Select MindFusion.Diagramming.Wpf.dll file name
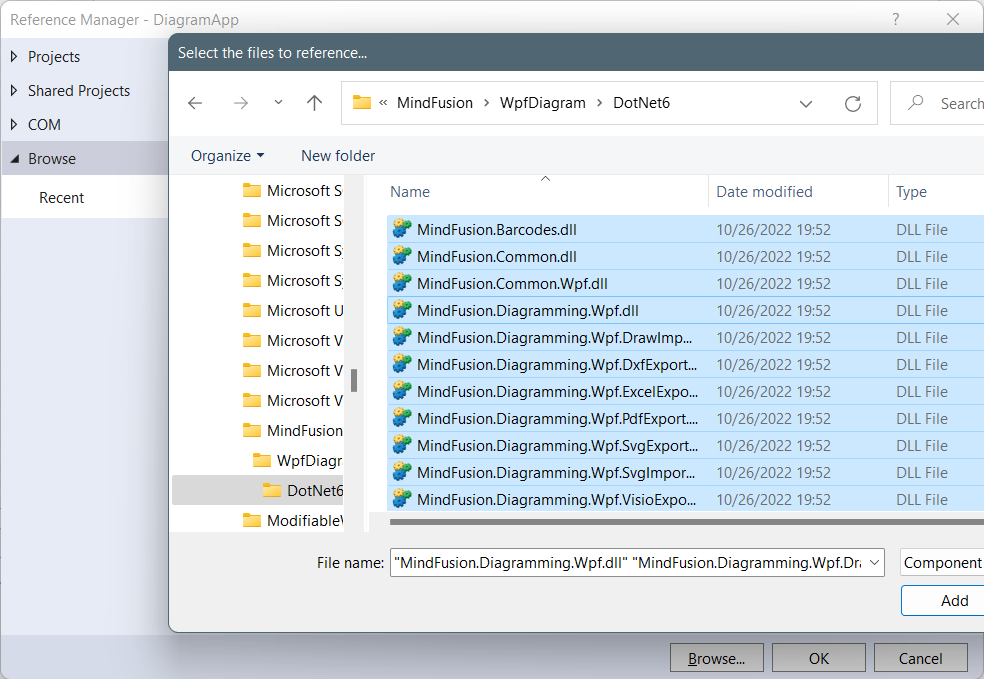Screen dimensions: 984x679 528,311
